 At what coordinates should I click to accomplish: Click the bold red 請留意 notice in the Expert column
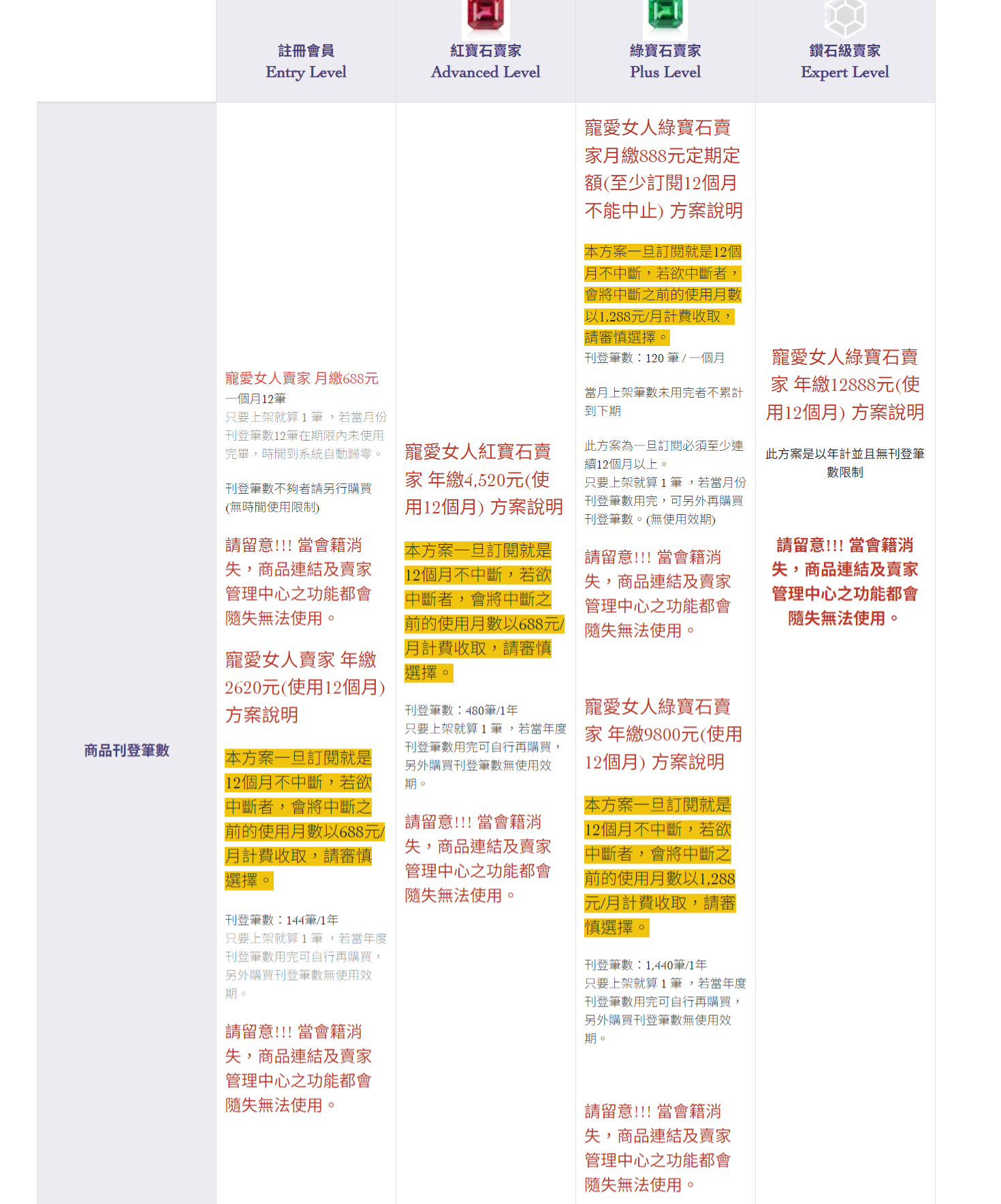point(844,582)
